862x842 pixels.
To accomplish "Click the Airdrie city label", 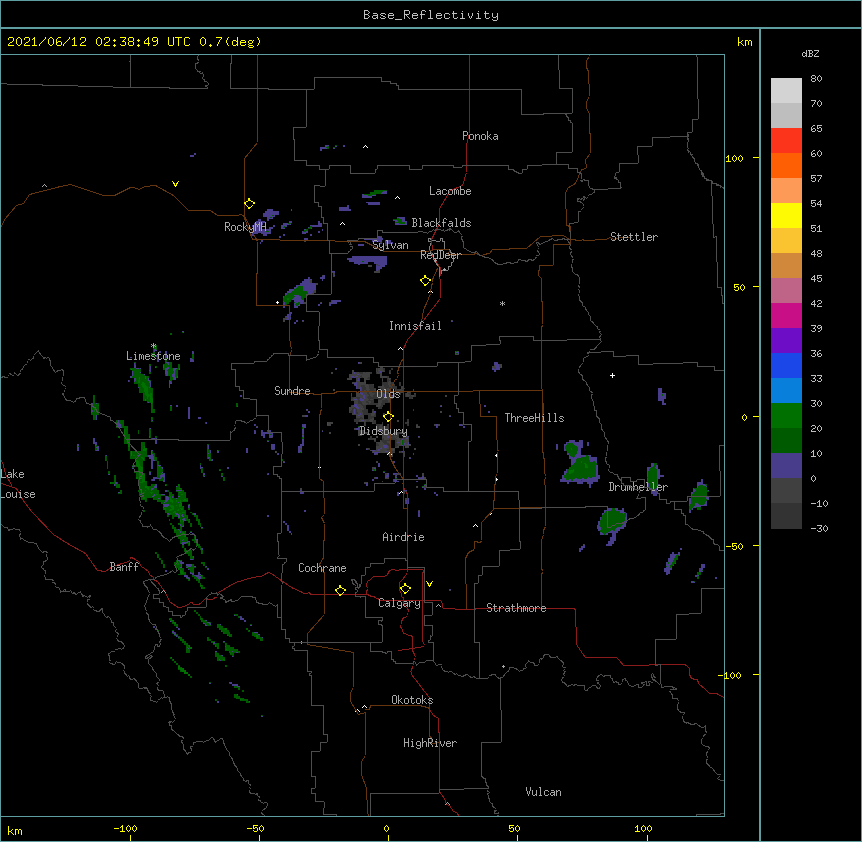I will 404,537.
